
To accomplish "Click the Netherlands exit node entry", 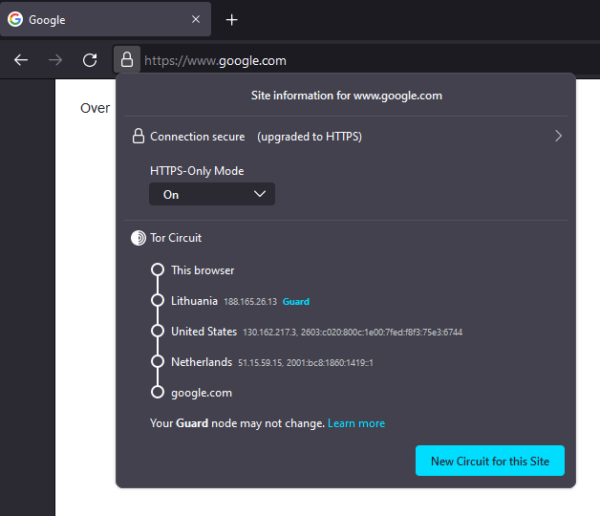I will 201,362.
